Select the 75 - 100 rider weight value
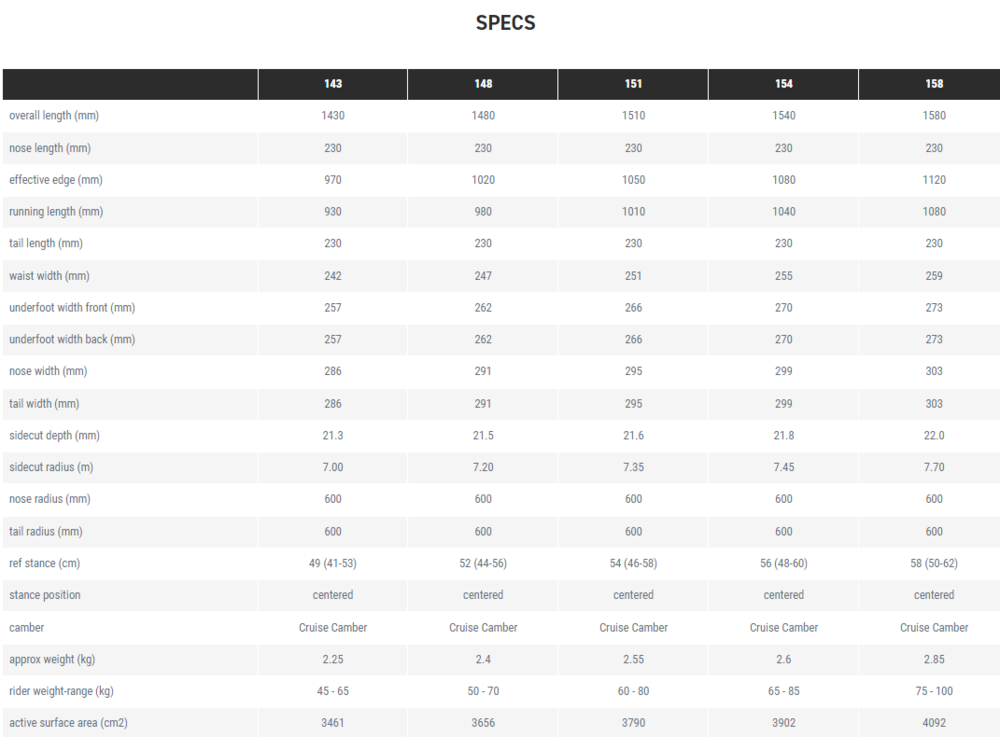The height and width of the screenshot is (737, 1000). point(934,691)
